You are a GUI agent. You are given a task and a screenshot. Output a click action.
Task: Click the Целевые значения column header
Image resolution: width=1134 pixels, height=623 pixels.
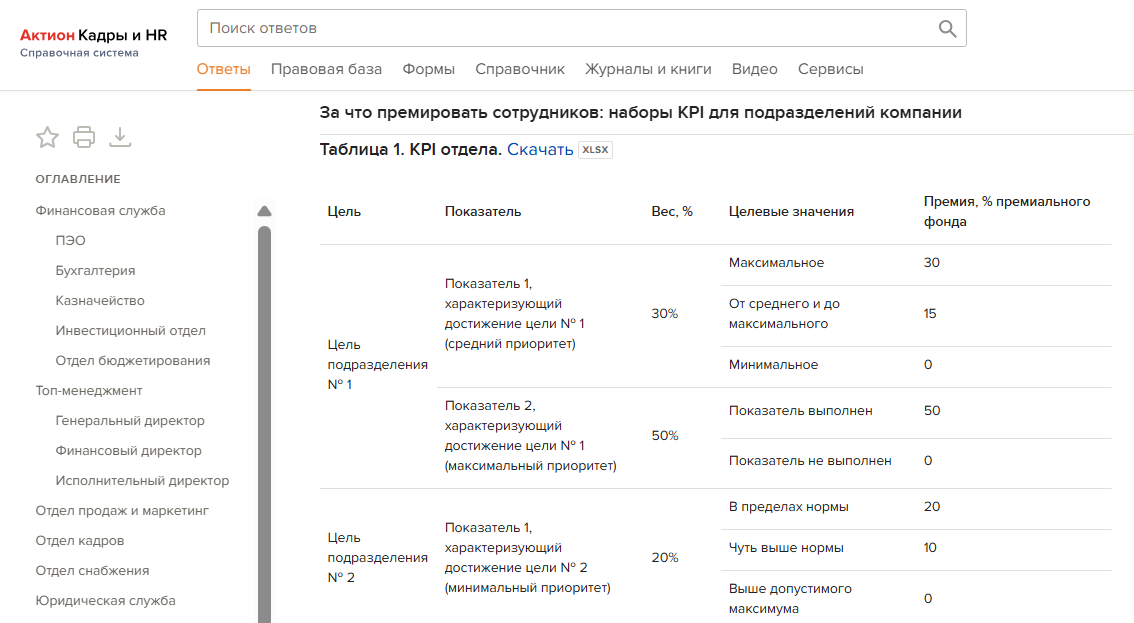pyautogui.click(x=791, y=211)
